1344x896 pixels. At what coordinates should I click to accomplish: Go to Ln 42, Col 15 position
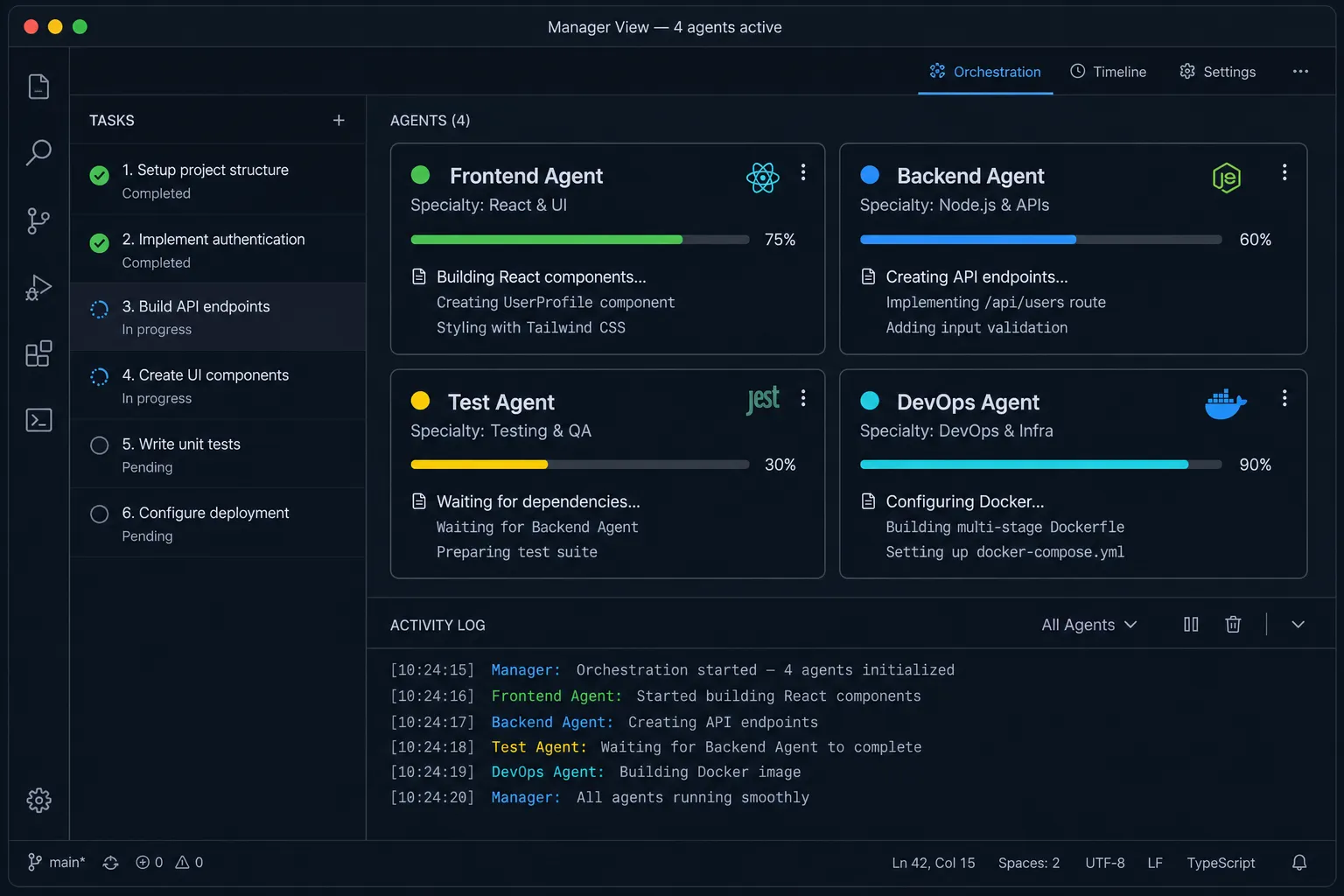pyautogui.click(x=933, y=863)
